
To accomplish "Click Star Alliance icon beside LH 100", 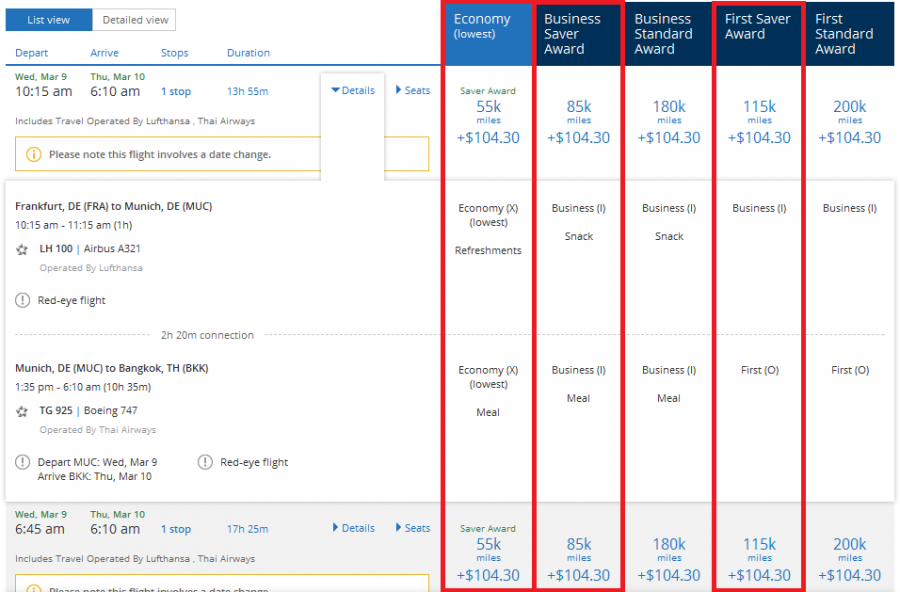I will tap(22, 249).
